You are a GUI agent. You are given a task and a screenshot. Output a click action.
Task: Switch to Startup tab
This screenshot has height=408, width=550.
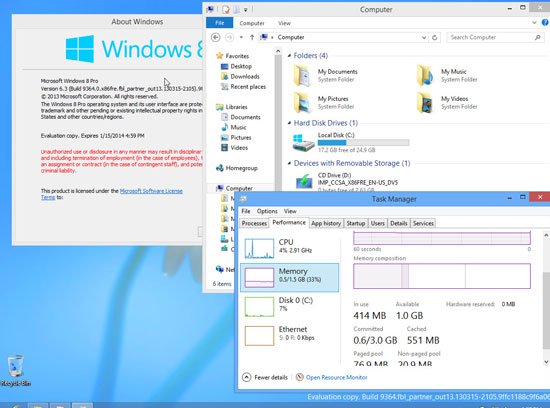[356, 223]
